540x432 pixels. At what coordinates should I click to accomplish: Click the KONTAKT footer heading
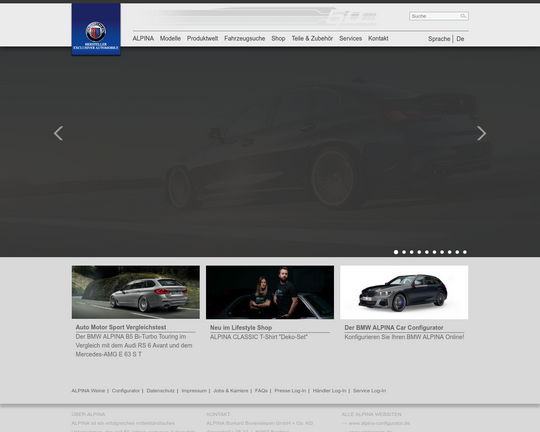point(218,414)
